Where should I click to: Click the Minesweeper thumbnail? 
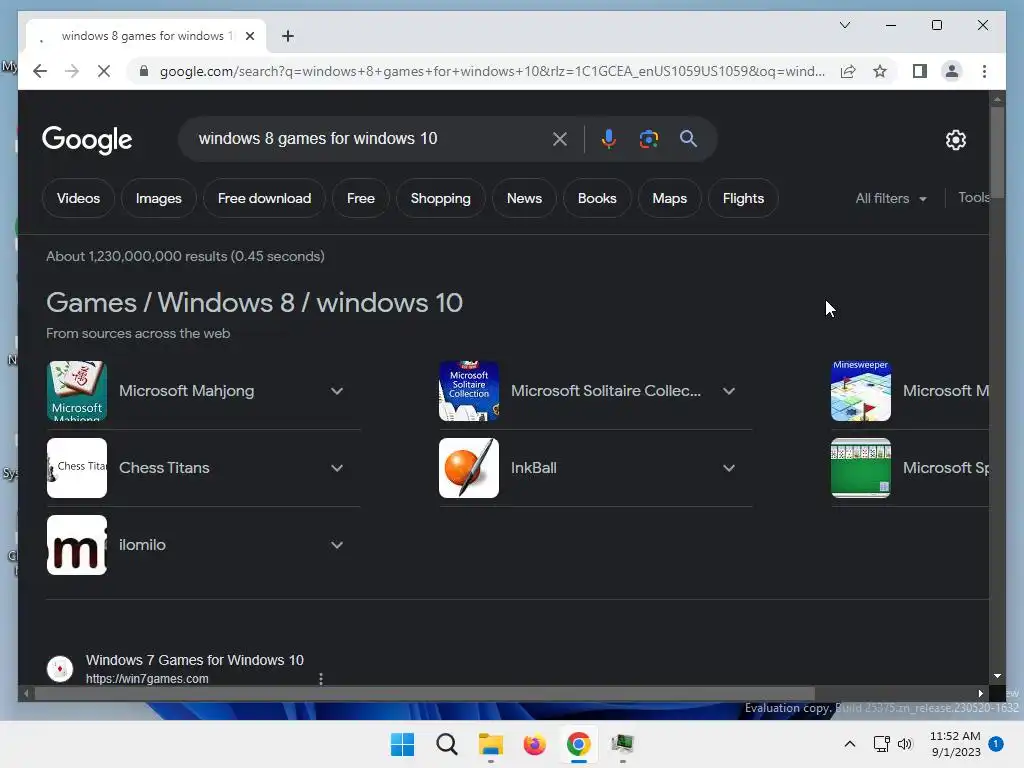[x=861, y=391]
